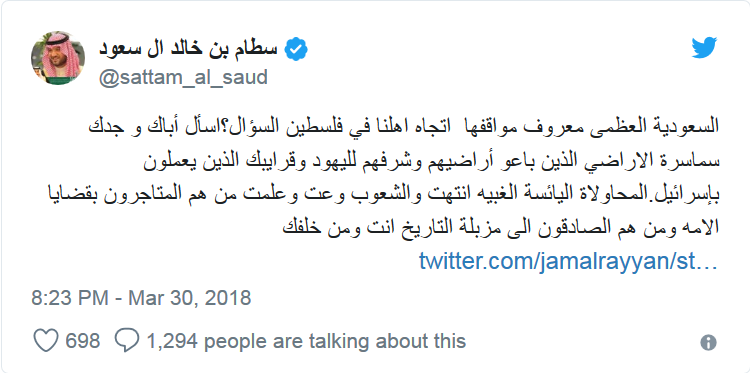Open the author's profile picture
Viewport: 750px width, 373px height.
click(x=58, y=58)
